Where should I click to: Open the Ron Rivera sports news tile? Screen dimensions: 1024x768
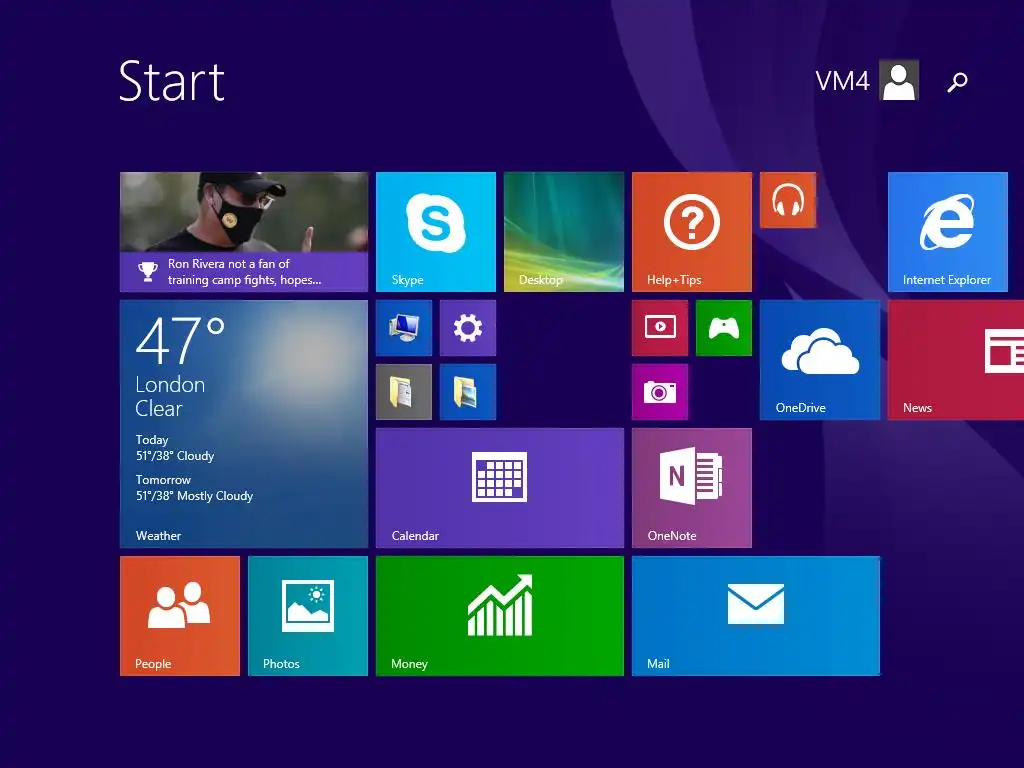tap(244, 232)
